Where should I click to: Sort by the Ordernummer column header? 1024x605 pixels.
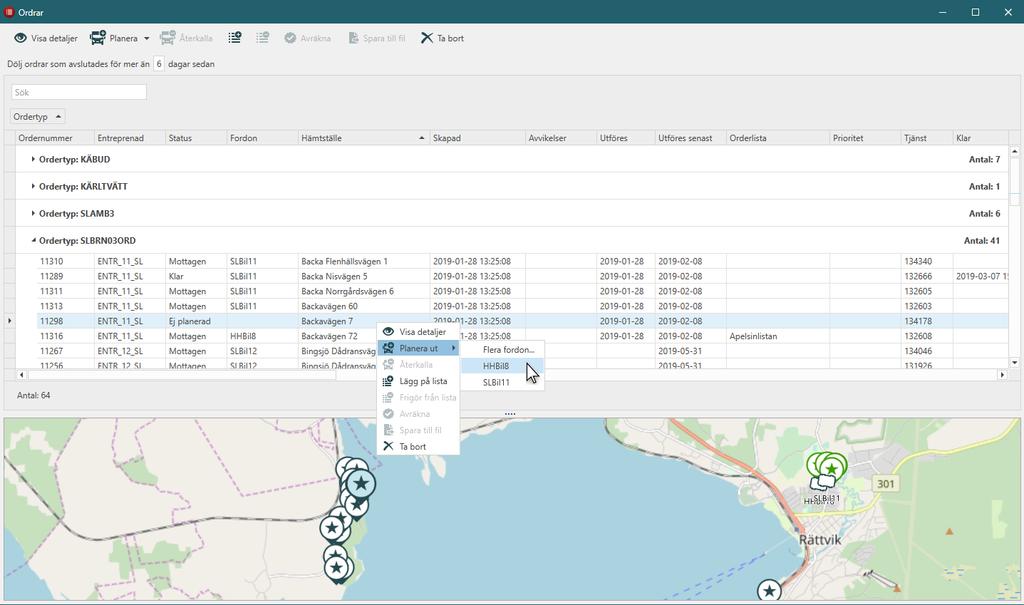click(55, 138)
